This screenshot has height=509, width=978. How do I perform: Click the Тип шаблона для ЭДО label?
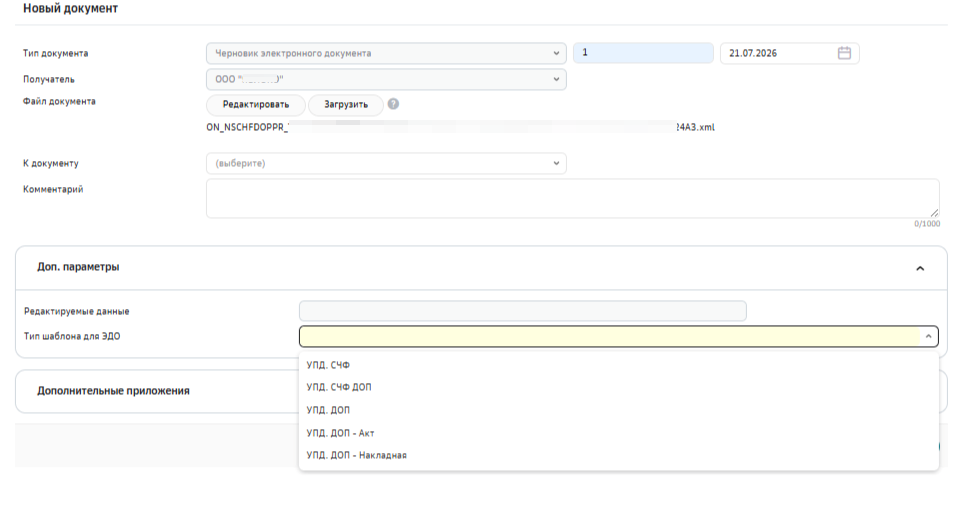(x=72, y=336)
